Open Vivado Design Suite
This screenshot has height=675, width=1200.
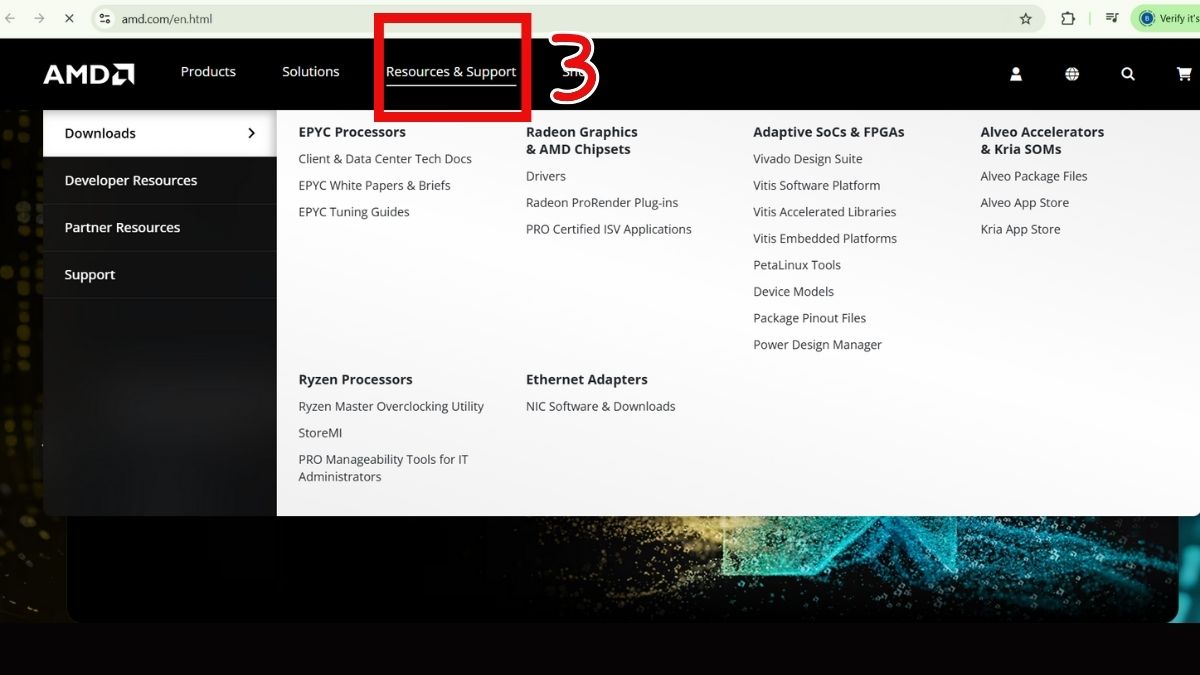[x=808, y=159]
